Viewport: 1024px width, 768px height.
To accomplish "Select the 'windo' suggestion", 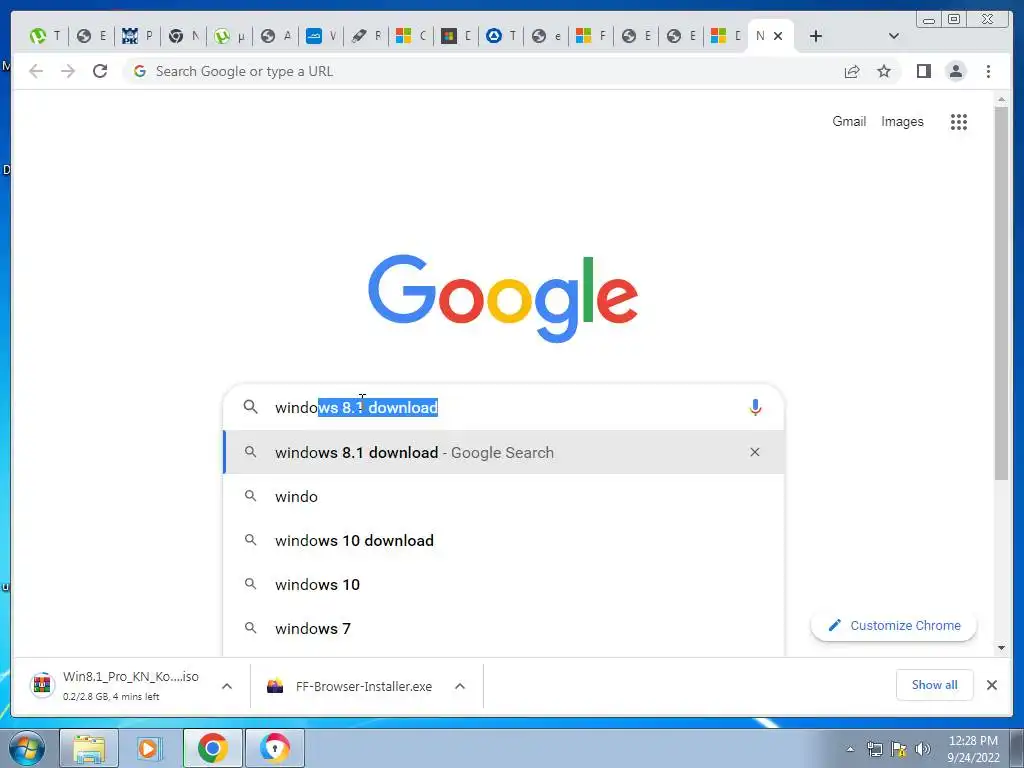I will (x=503, y=496).
